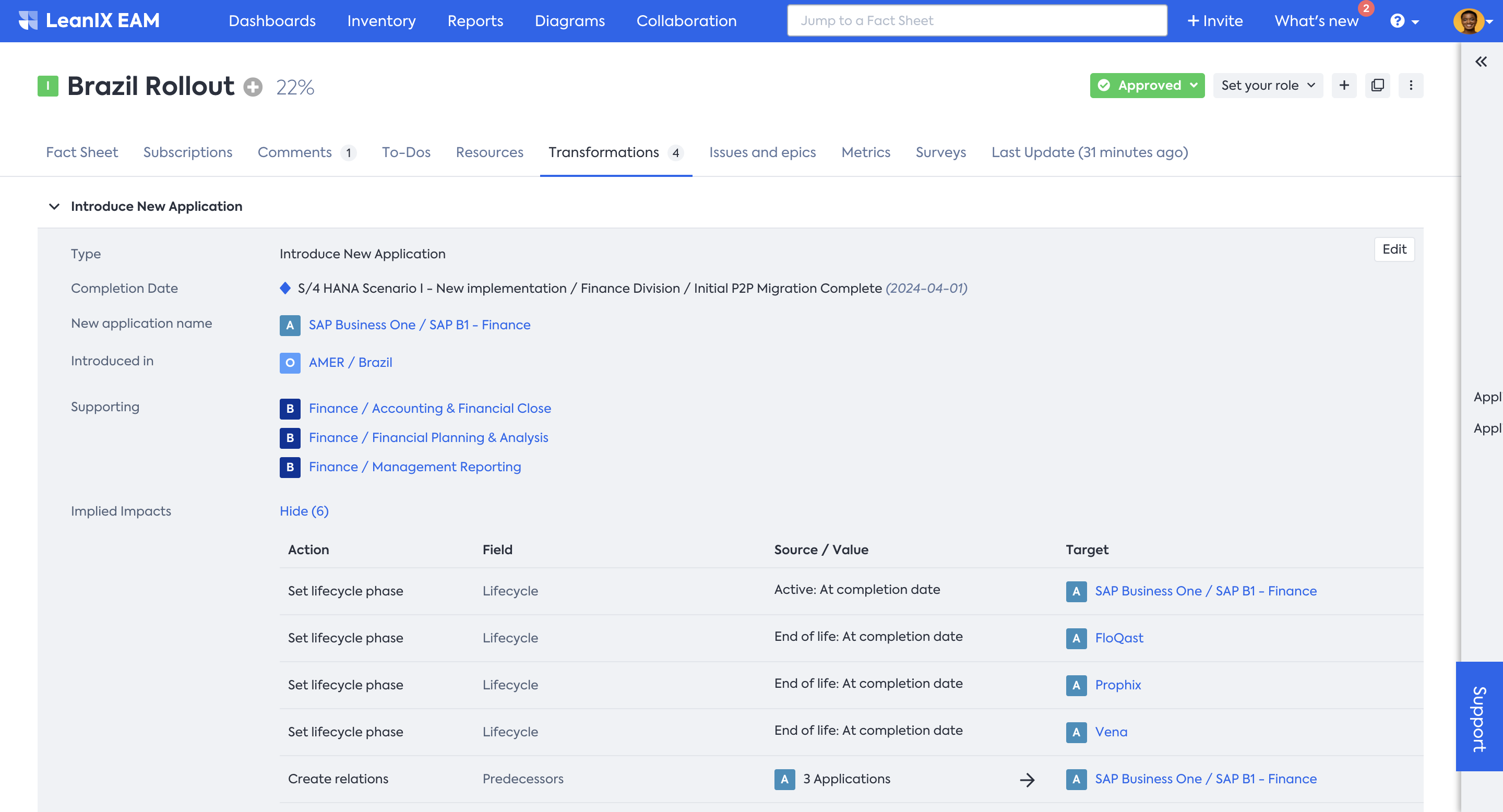Open the AMER / Brazil link
Viewport: 1503px width, 812px height.
click(x=350, y=362)
